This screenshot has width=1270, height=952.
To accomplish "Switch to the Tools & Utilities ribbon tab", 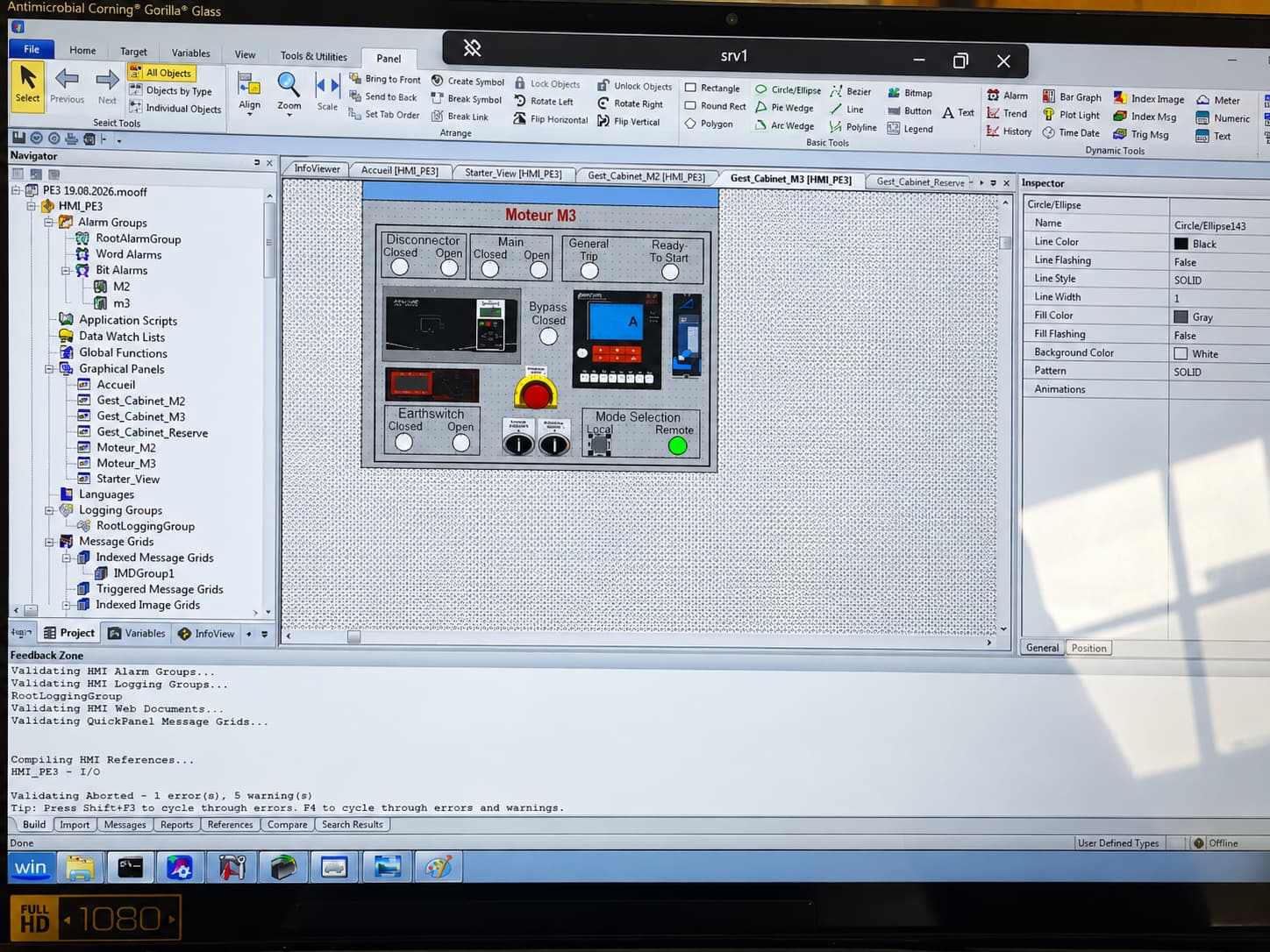I will [313, 56].
